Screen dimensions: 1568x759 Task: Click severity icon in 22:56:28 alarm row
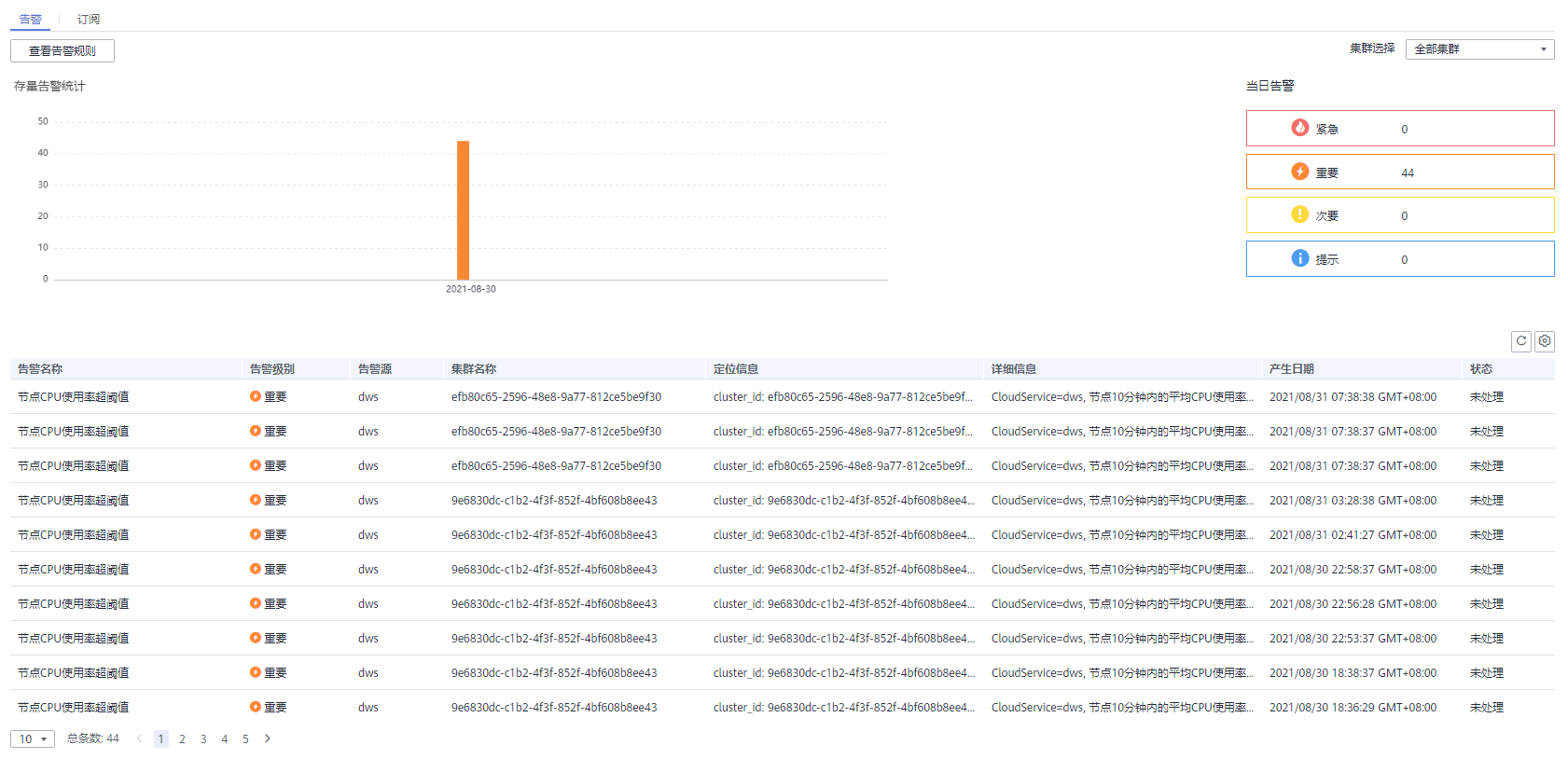pyautogui.click(x=256, y=603)
